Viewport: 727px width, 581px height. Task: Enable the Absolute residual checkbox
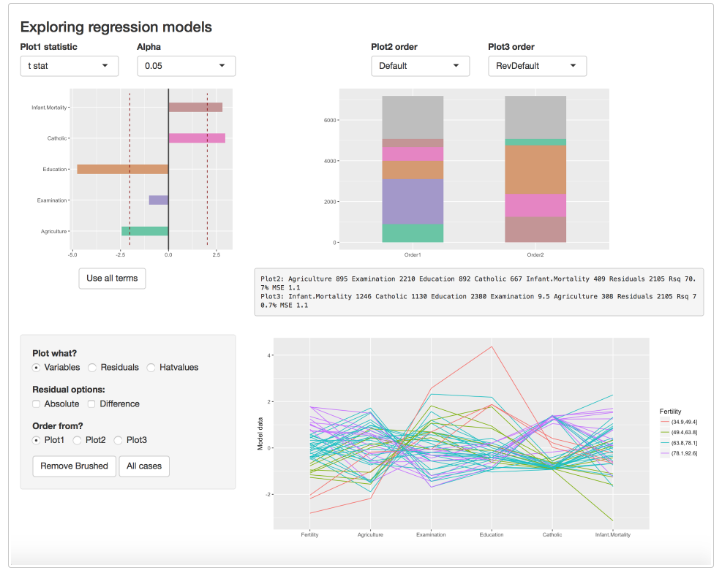(x=37, y=404)
